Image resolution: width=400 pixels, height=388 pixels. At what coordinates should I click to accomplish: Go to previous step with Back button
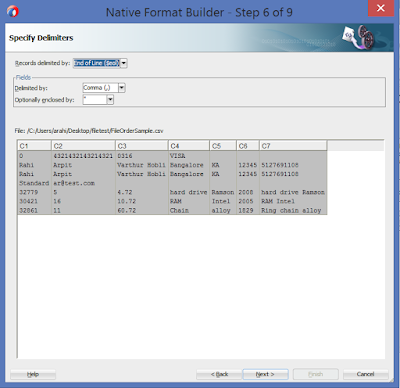(219, 374)
